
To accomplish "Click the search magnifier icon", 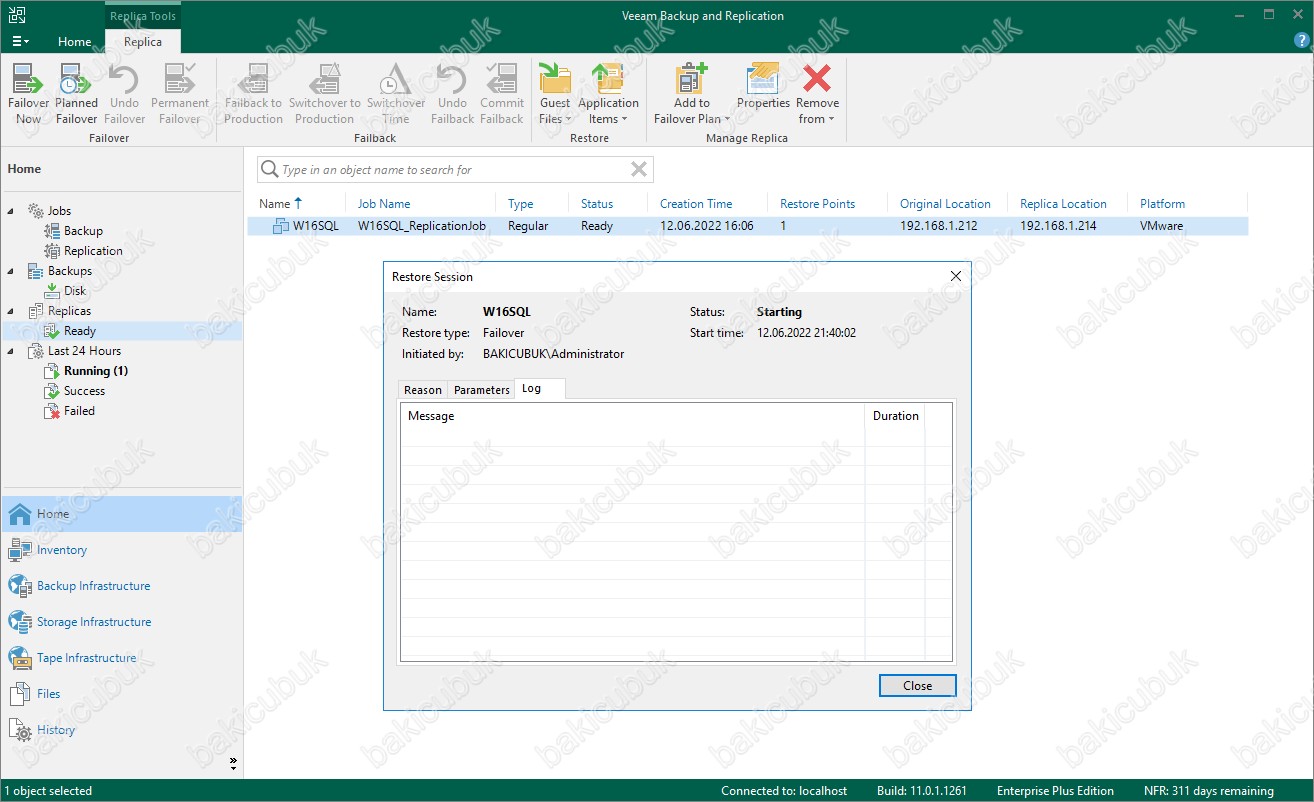I will [x=269, y=170].
